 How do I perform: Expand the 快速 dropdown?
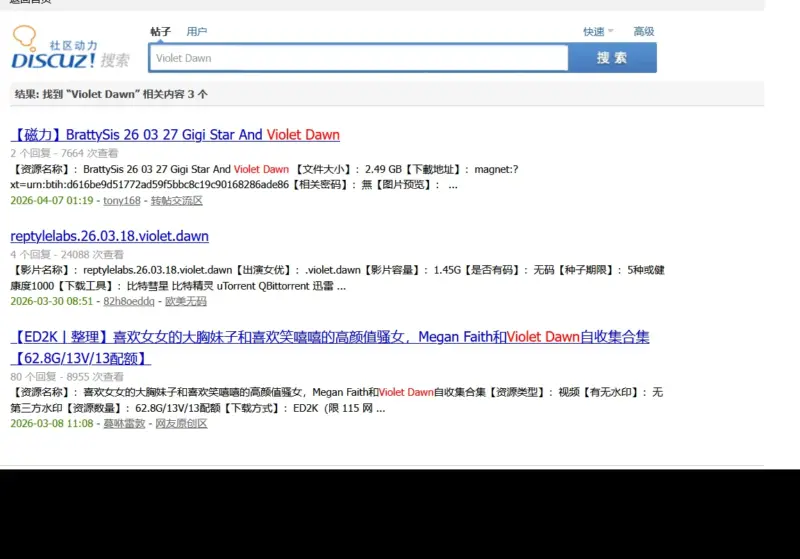(598, 32)
